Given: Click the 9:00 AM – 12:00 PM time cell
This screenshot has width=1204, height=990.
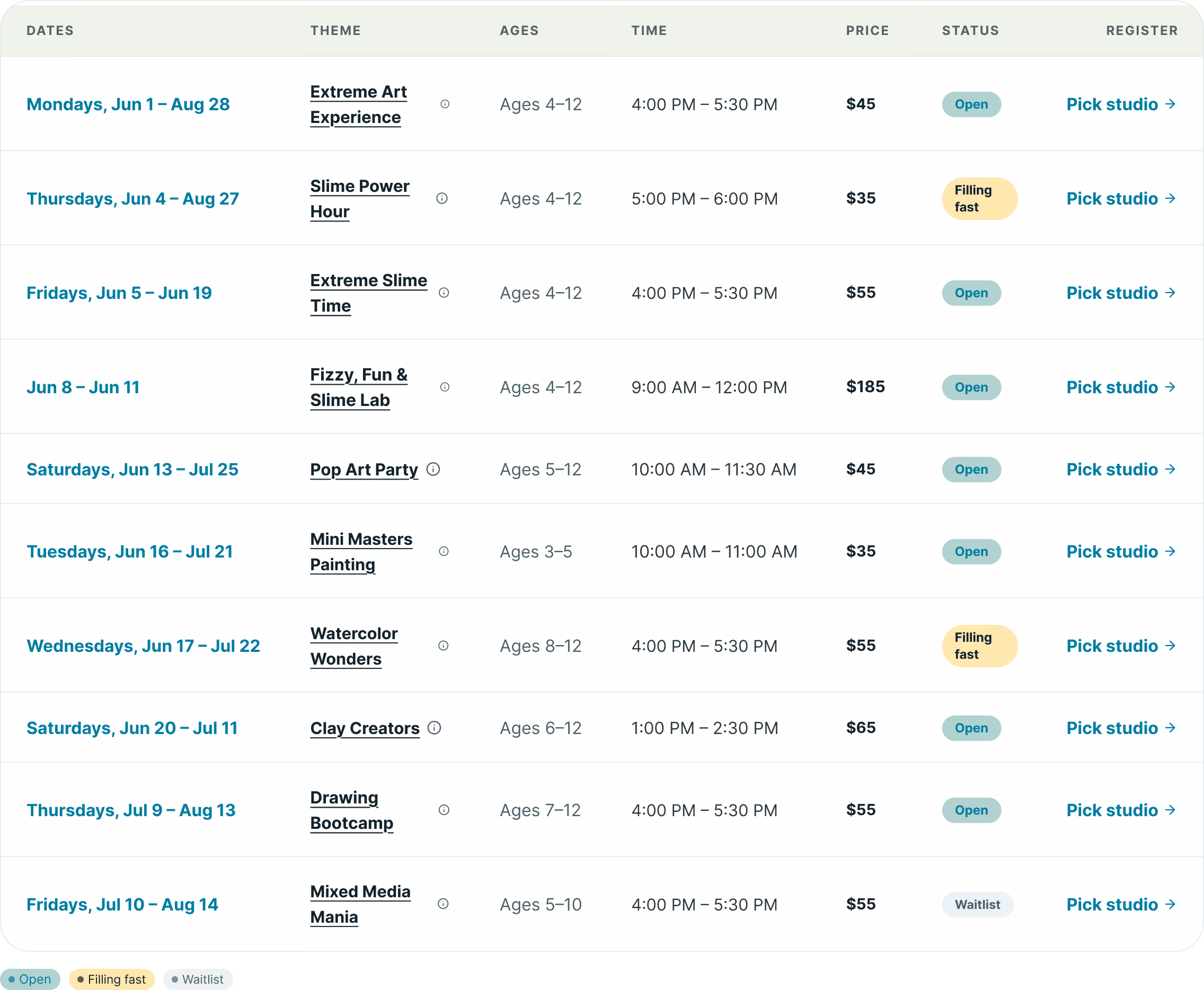Looking at the screenshot, I should click(709, 387).
